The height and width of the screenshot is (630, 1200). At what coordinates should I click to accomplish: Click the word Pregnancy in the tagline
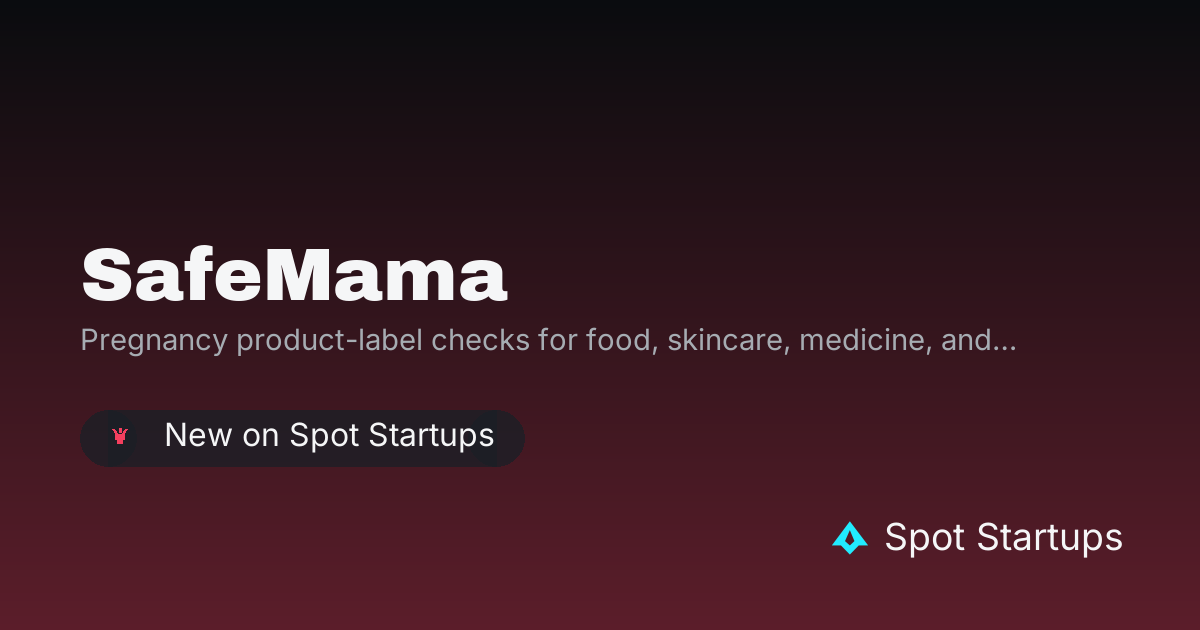coord(154,342)
